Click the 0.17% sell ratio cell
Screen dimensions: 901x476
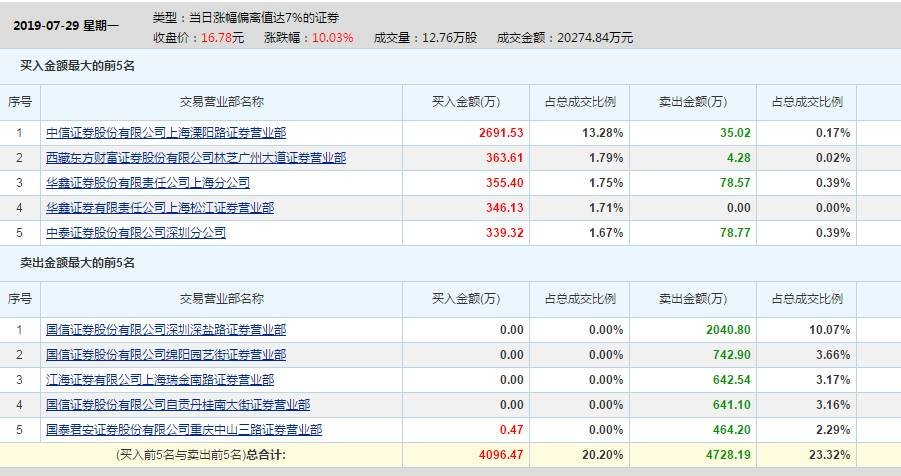tap(833, 133)
